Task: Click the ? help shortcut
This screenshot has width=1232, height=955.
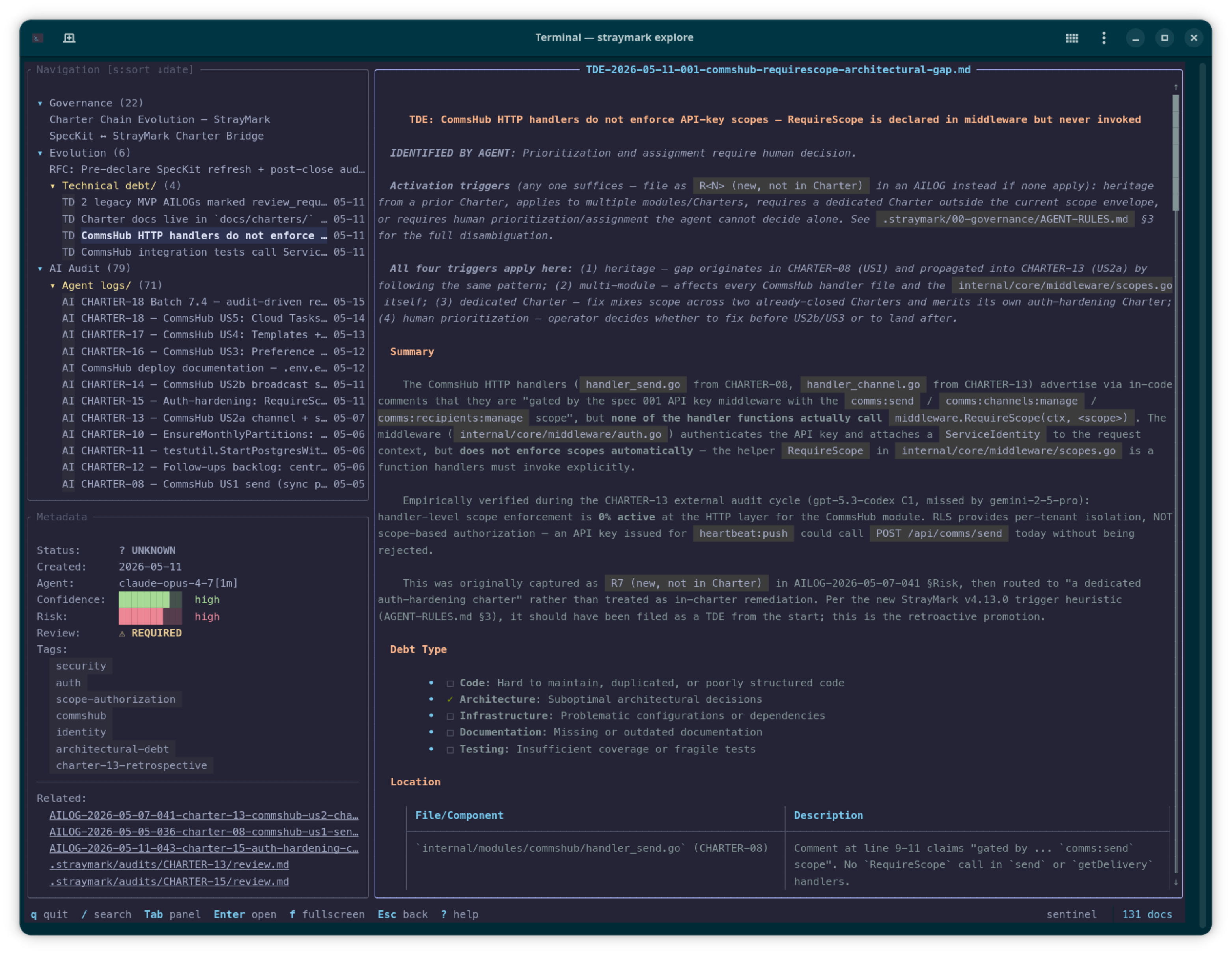Action: point(460,914)
